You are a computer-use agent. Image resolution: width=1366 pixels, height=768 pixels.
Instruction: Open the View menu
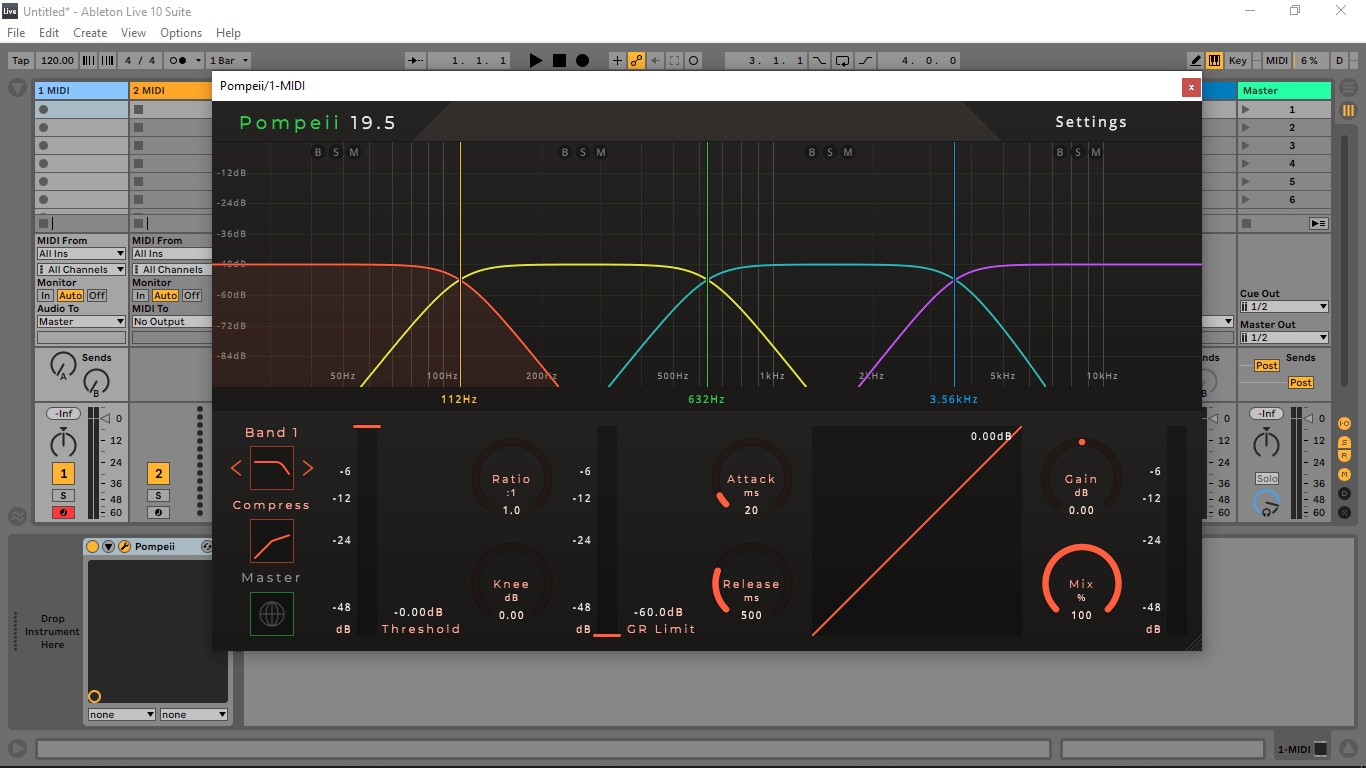point(133,33)
